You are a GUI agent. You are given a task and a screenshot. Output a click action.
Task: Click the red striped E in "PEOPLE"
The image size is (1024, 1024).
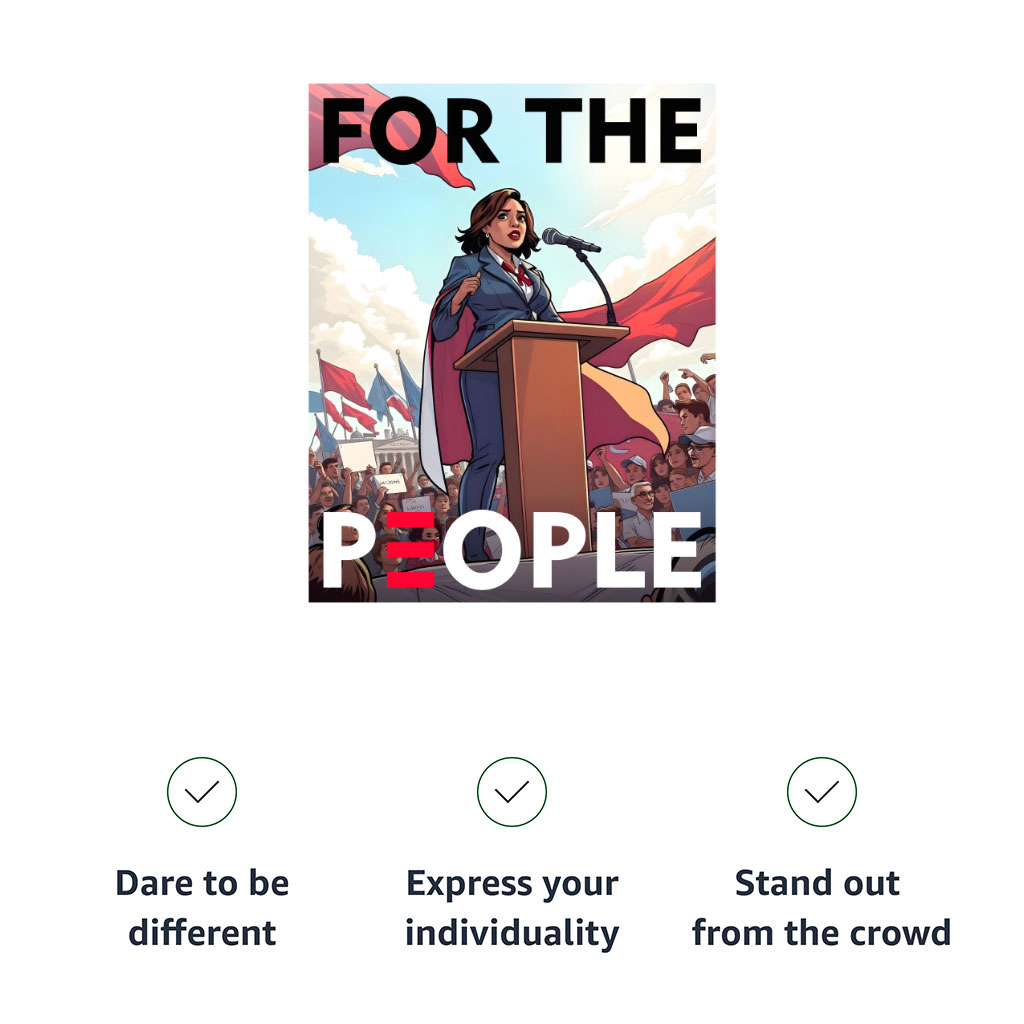410,550
